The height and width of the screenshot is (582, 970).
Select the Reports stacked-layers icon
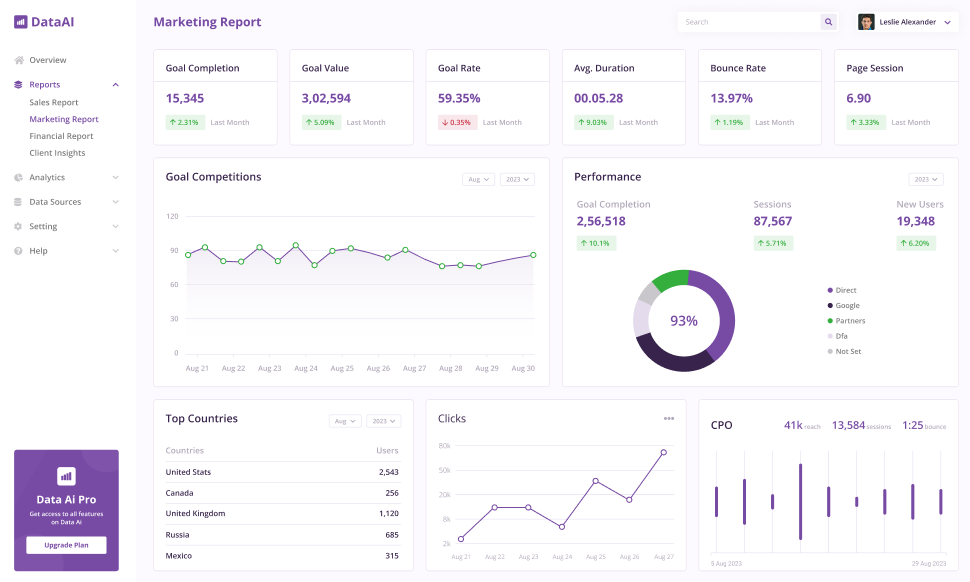pyautogui.click(x=18, y=84)
